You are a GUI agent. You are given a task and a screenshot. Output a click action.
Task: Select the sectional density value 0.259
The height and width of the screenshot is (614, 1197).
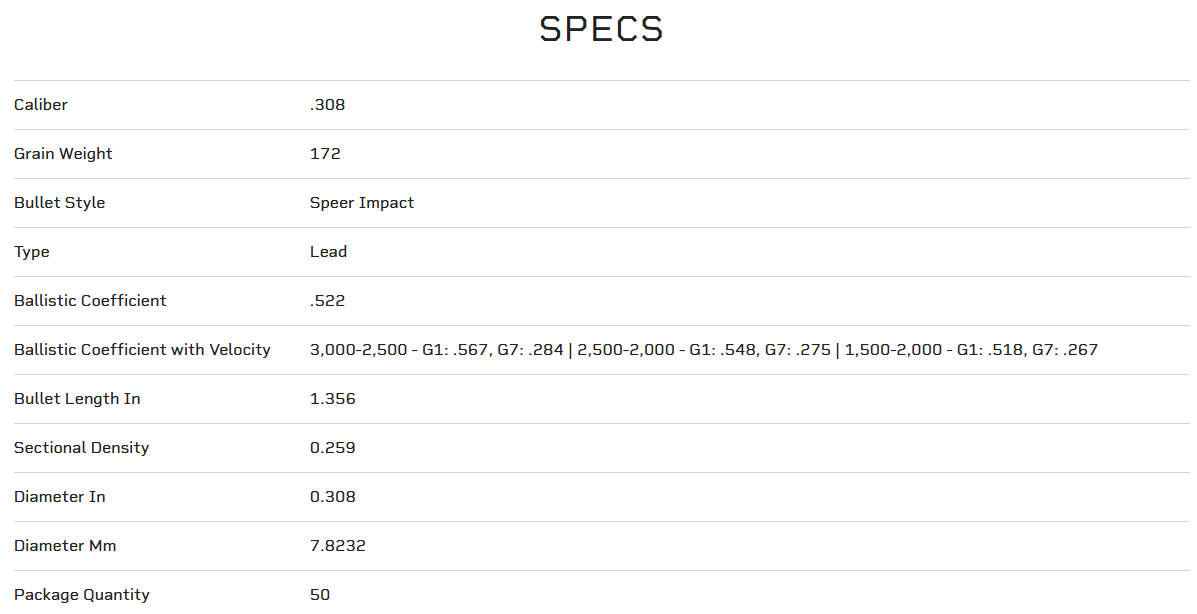333,448
